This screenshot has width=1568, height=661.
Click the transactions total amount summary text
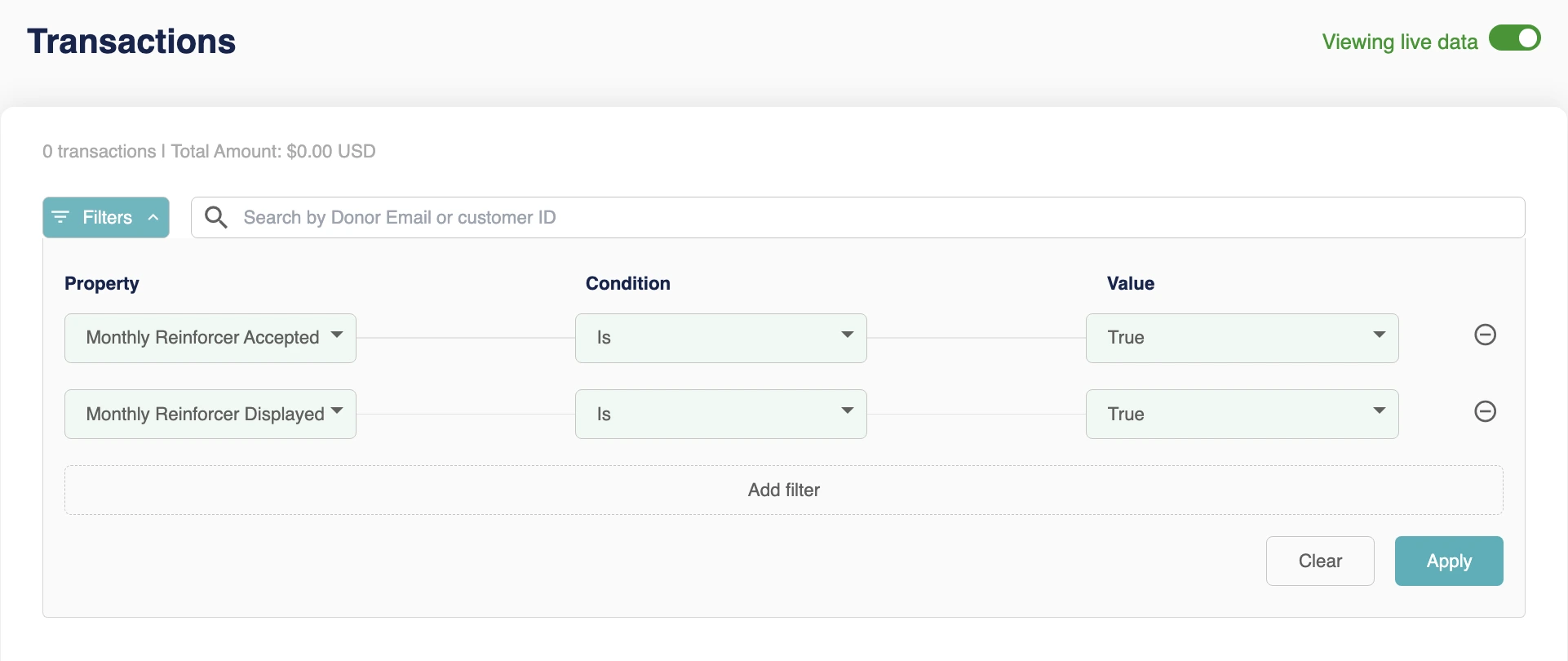pos(209,151)
